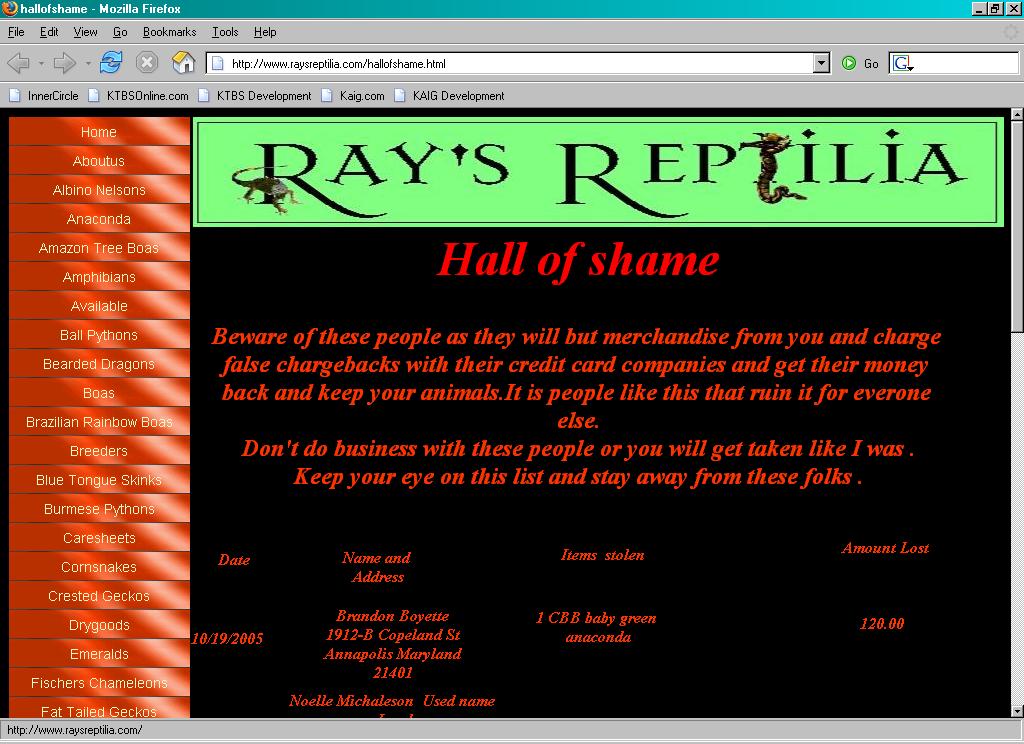
Task: Click the "Amount Lost" column header
Action: point(885,548)
